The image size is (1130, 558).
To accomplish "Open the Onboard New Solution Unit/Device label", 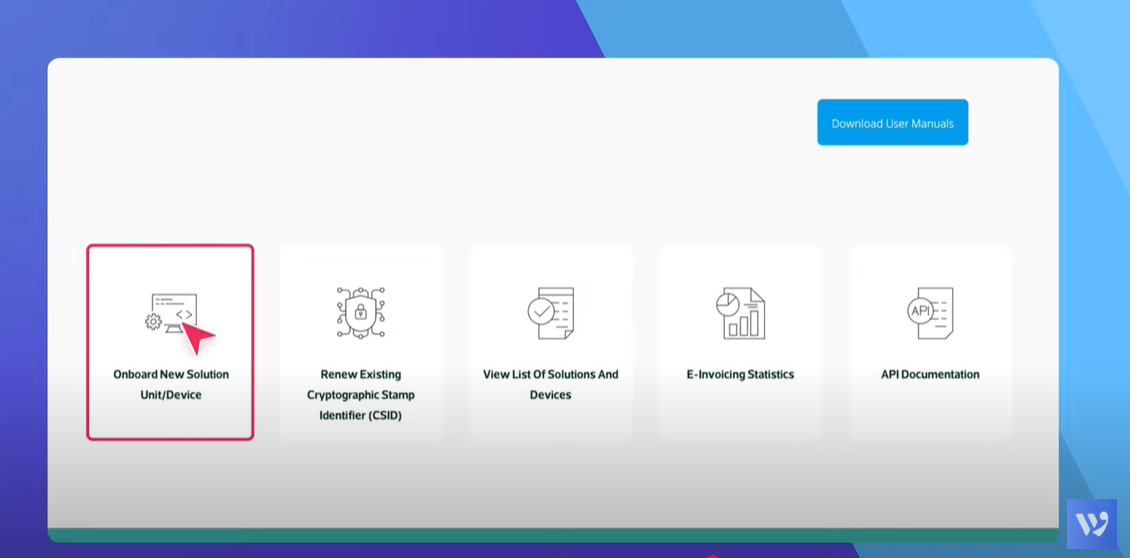I will [171, 384].
